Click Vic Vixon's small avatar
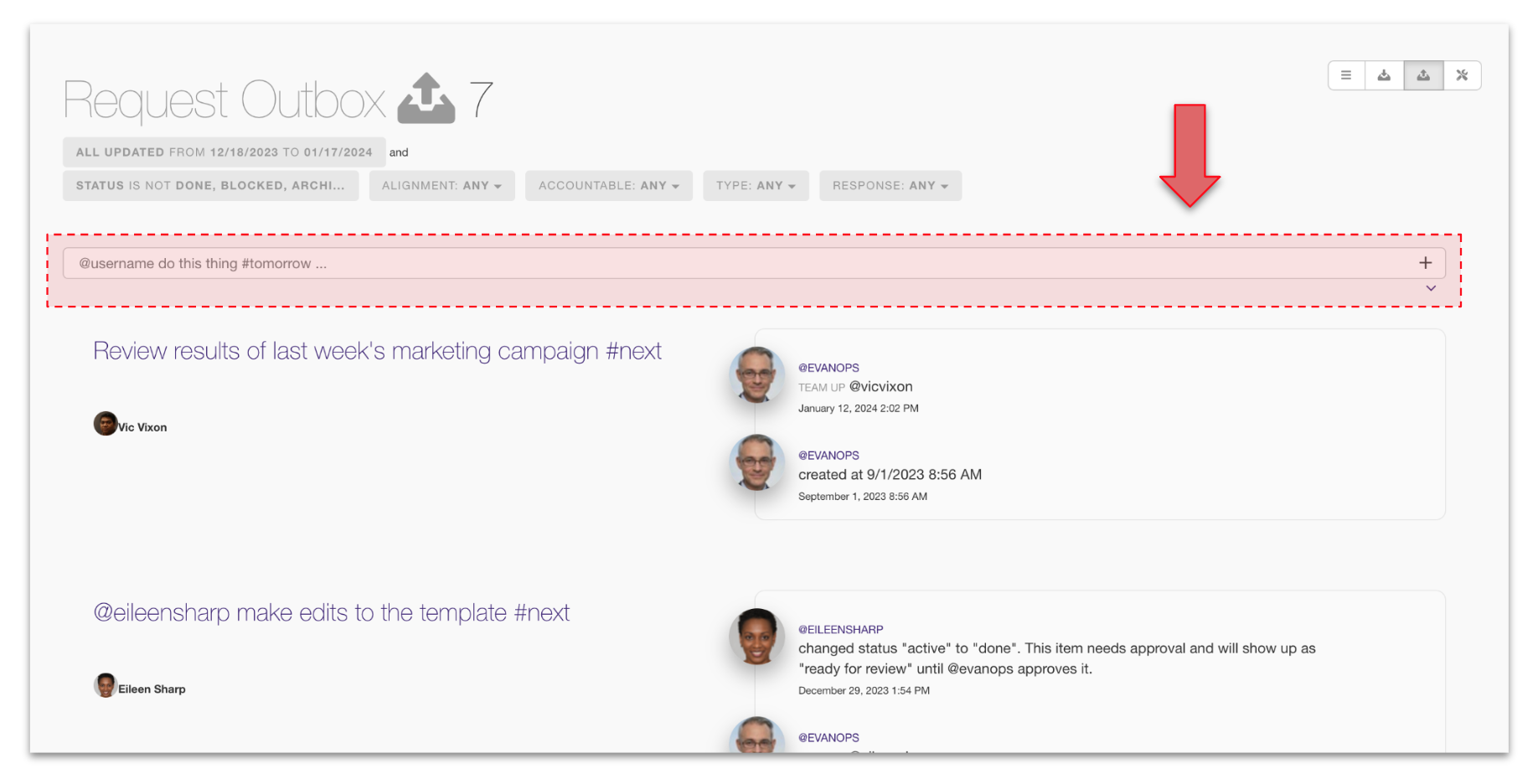 (105, 424)
